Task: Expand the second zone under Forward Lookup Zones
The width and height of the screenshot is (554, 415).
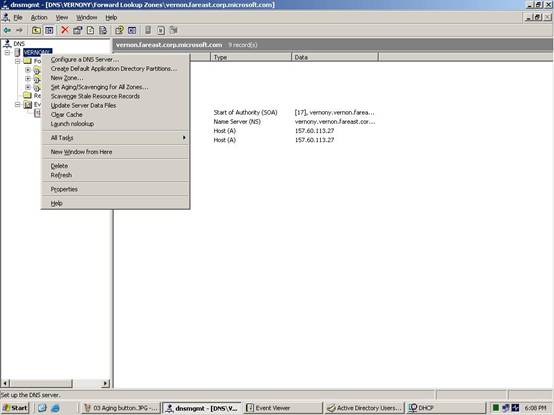Action: coord(28,78)
